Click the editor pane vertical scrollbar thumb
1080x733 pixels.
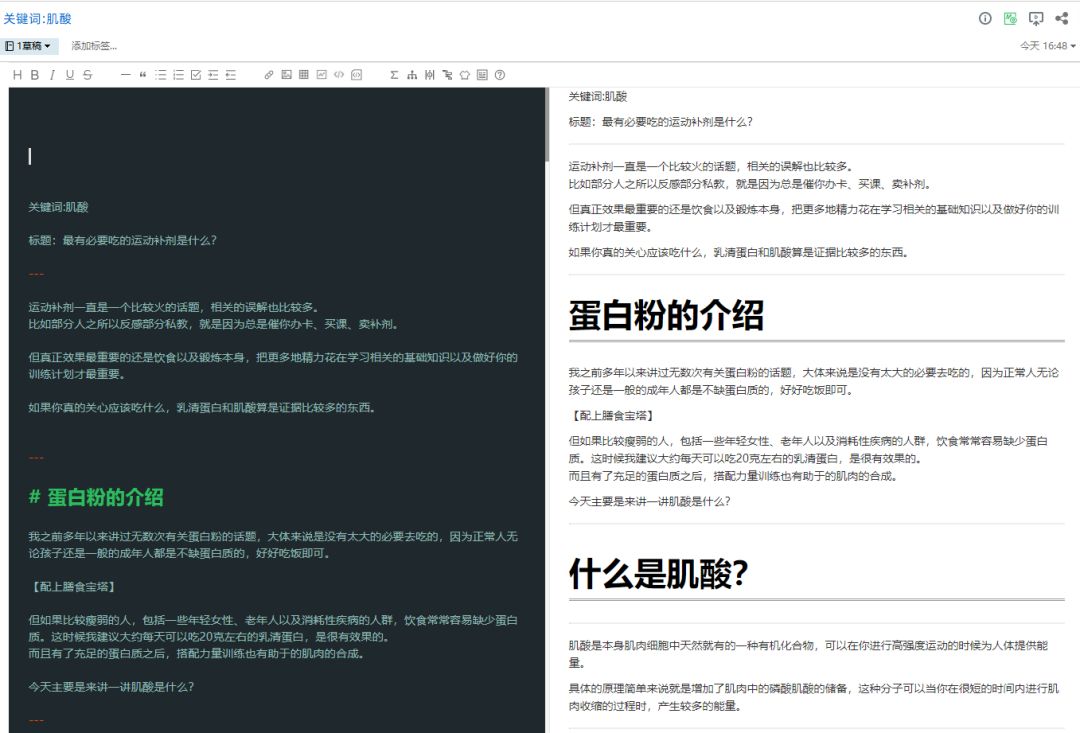(x=548, y=125)
